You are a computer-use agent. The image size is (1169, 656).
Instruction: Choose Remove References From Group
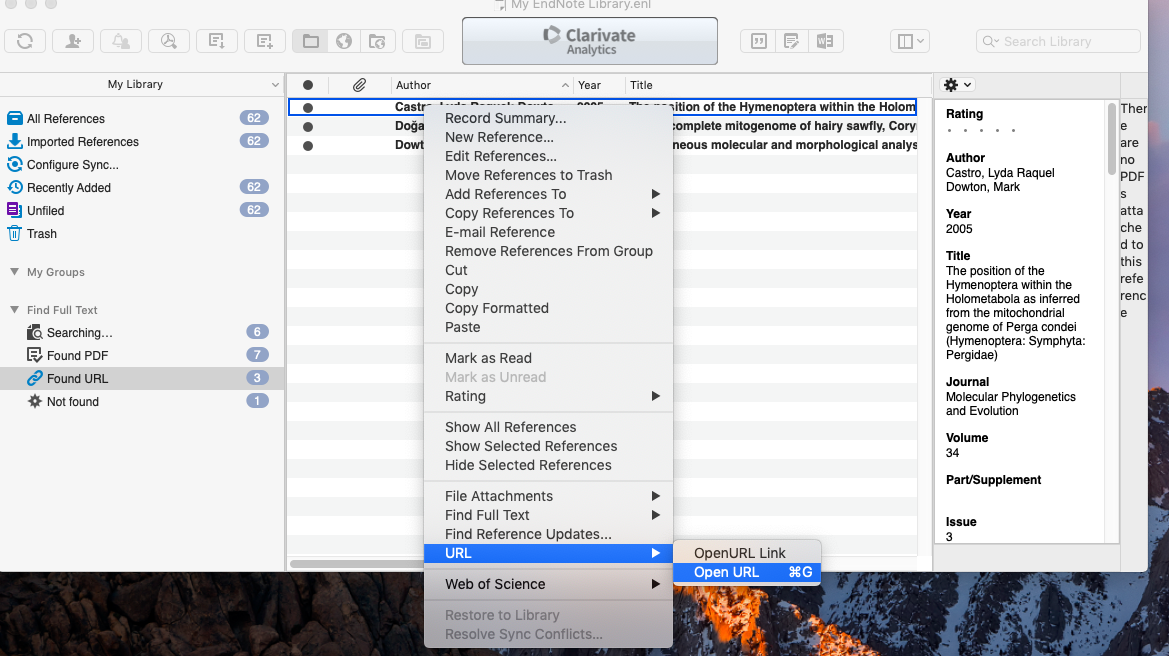coord(548,251)
